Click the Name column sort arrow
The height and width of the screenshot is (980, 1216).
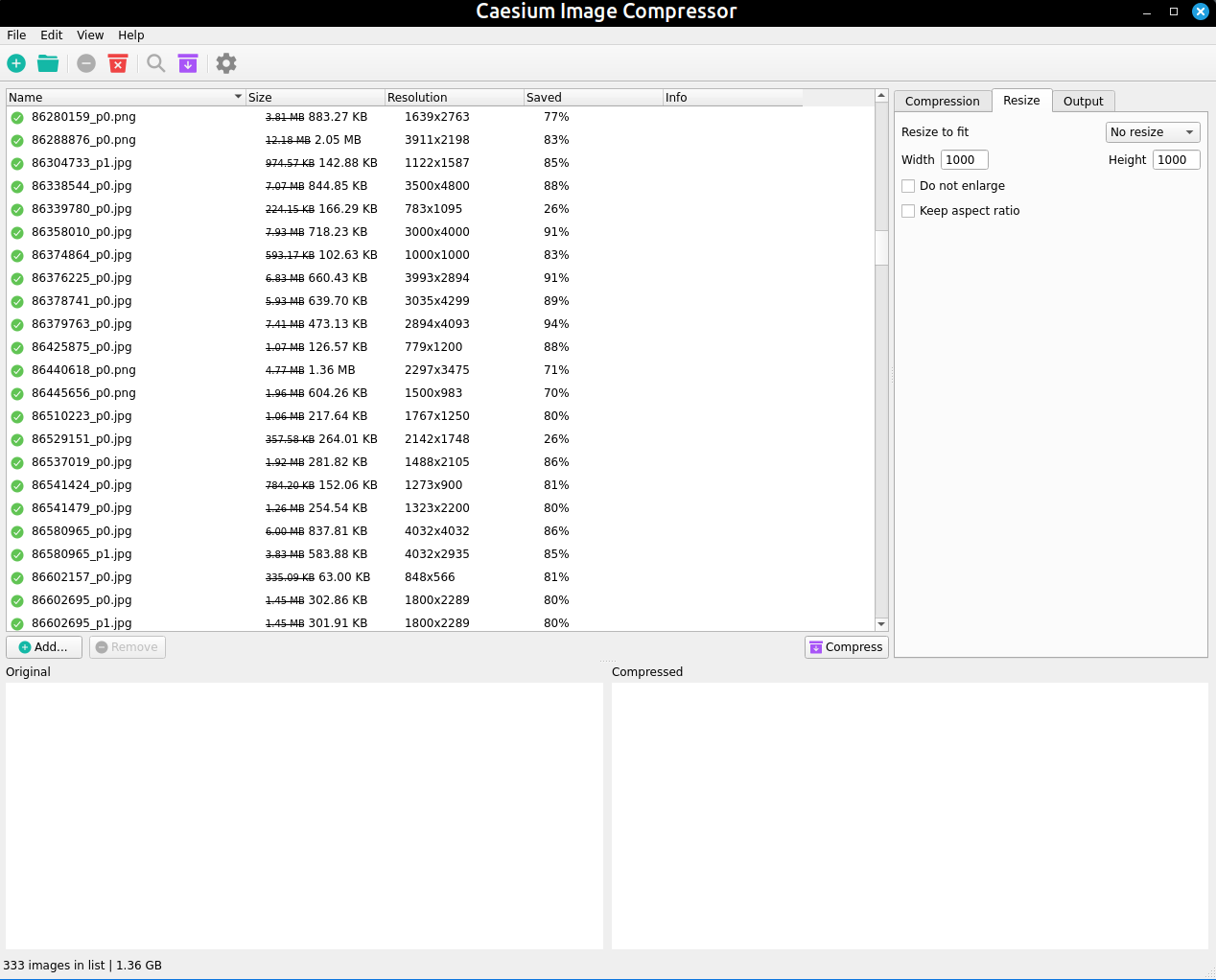tap(238, 97)
